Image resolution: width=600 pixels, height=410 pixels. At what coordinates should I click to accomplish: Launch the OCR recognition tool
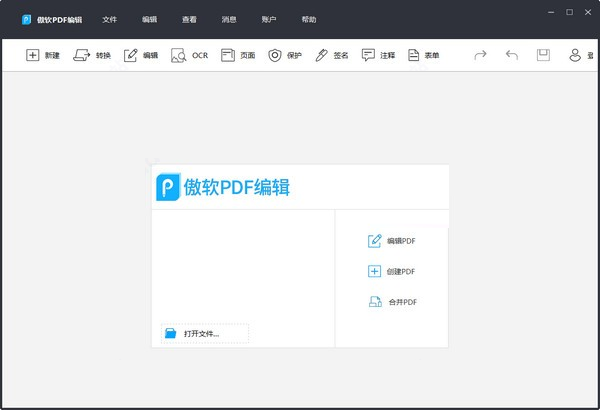[x=179, y=55]
